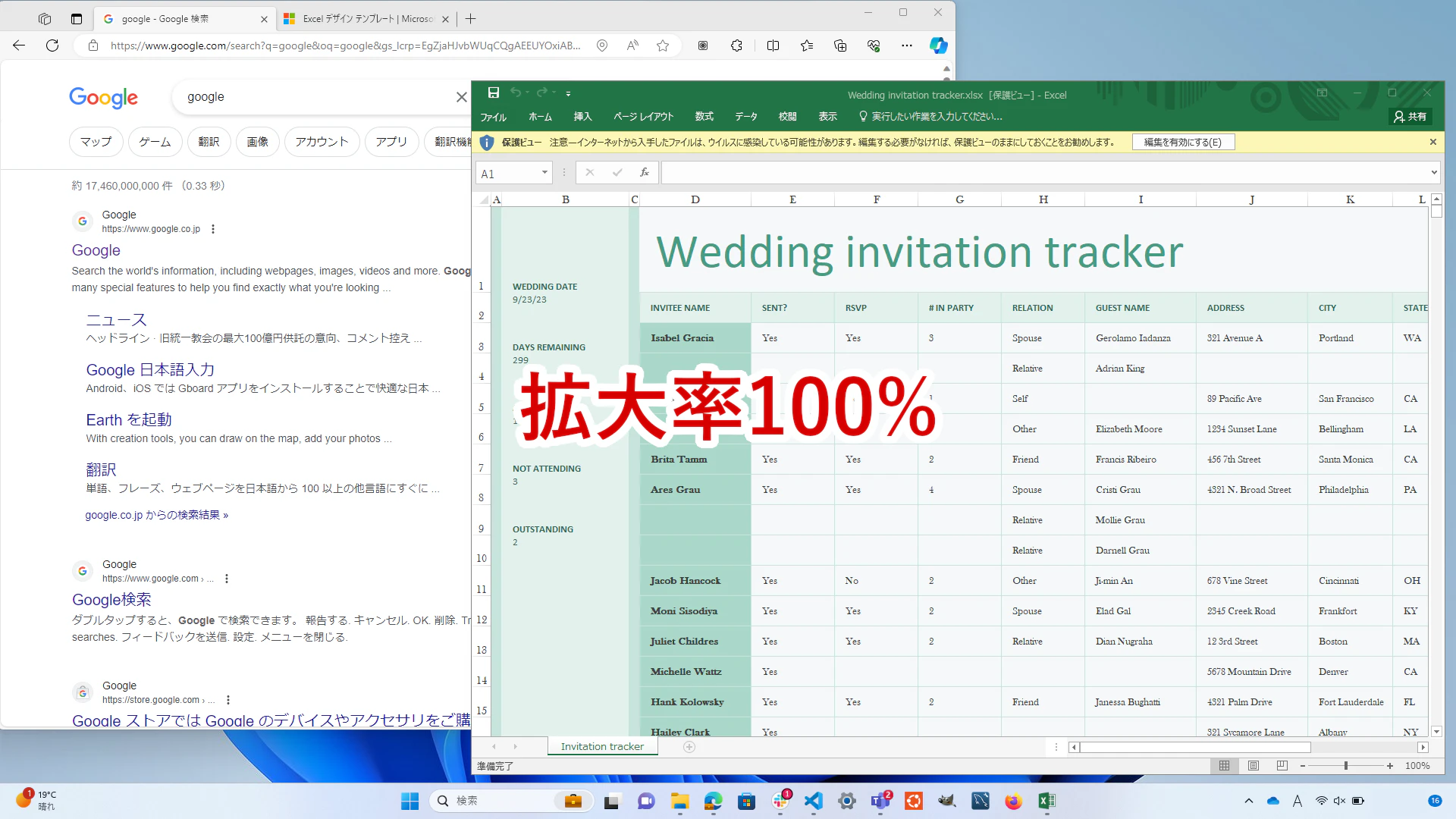The image size is (1456, 819).
Task: Open more options for google.co.jp result
Action: click(213, 229)
